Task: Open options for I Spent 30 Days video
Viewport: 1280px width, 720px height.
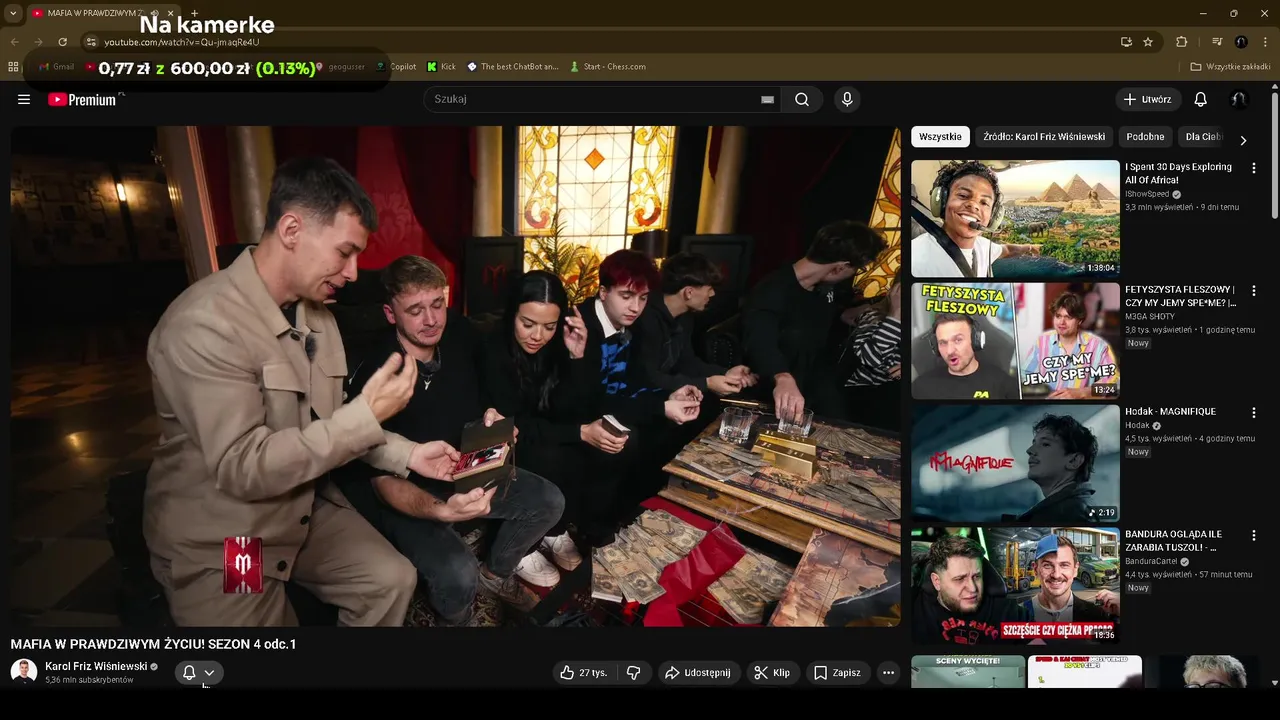Action: click(x=1253, y=168)
